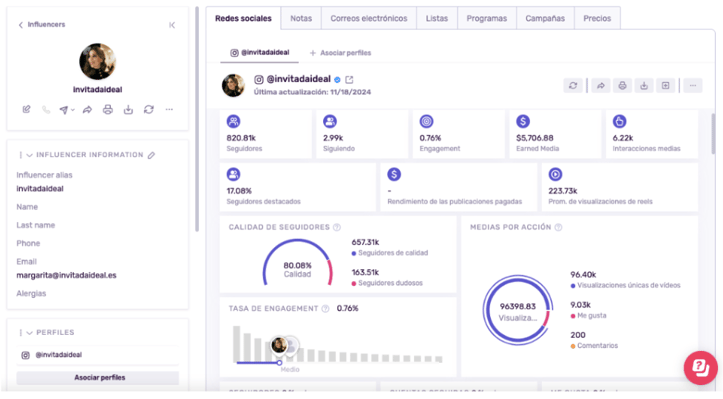The height and width of the screenshot is (399, 723).
Task: Collapse the Influencer Information section
Action: point(30,155)
